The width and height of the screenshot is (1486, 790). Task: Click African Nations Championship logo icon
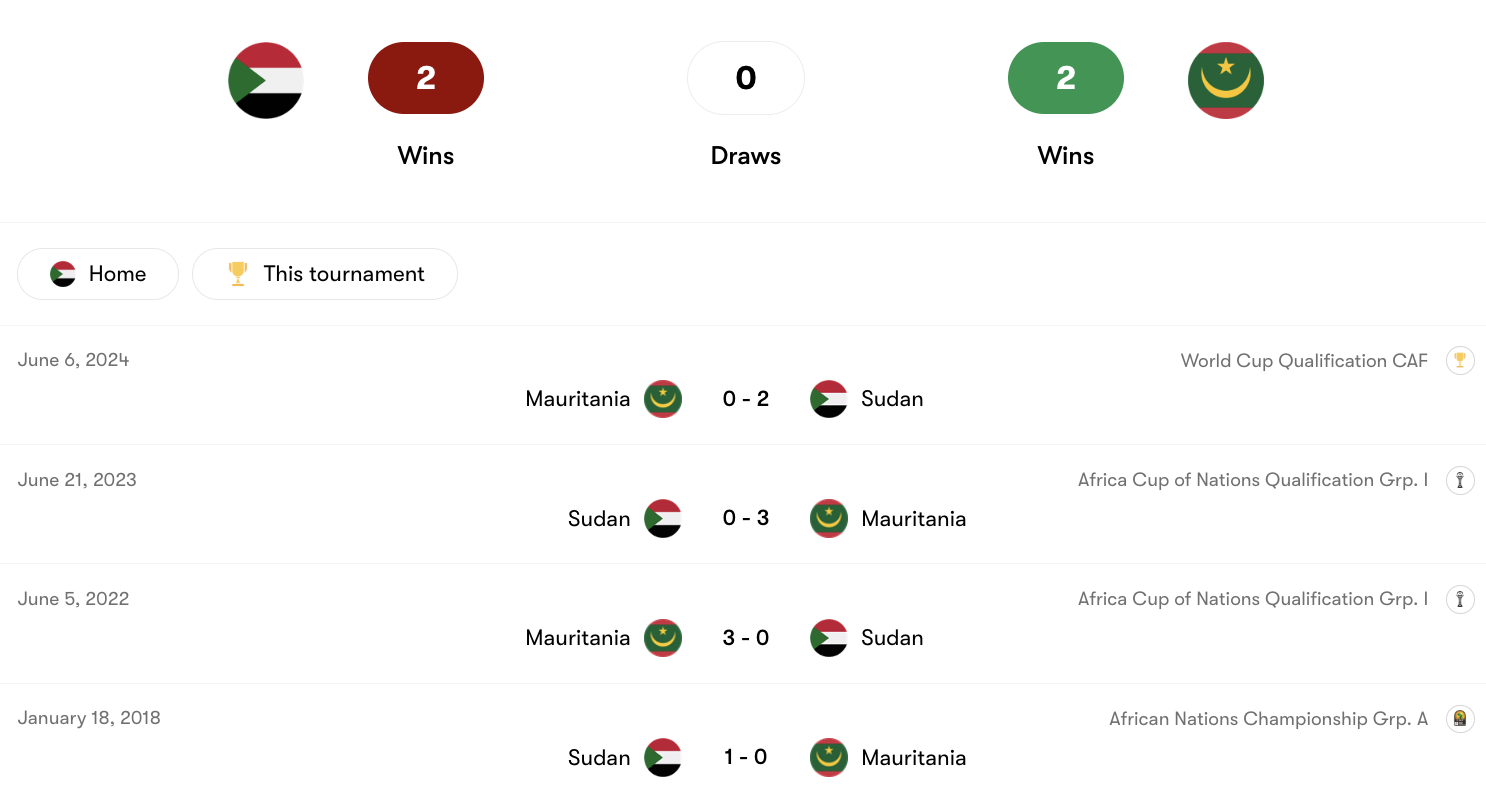click(1460, 719)
